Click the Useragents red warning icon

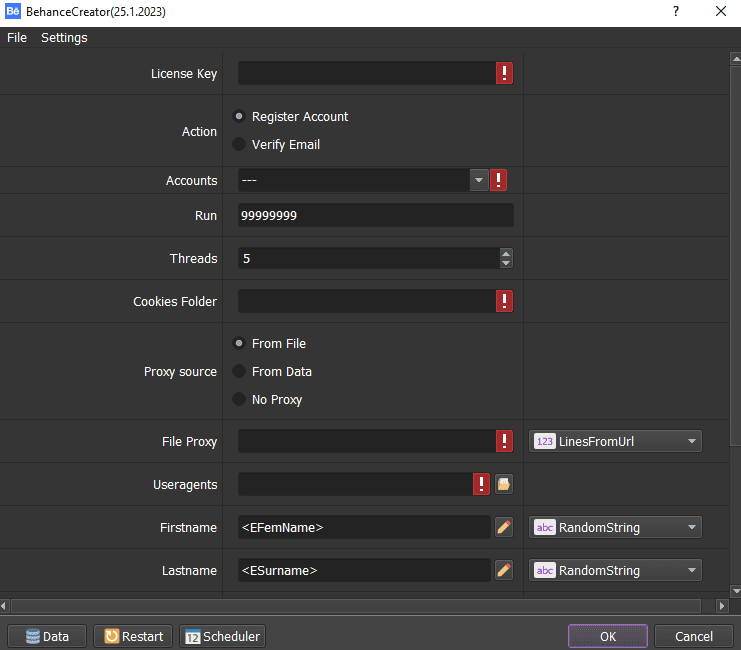click(481, 484)
